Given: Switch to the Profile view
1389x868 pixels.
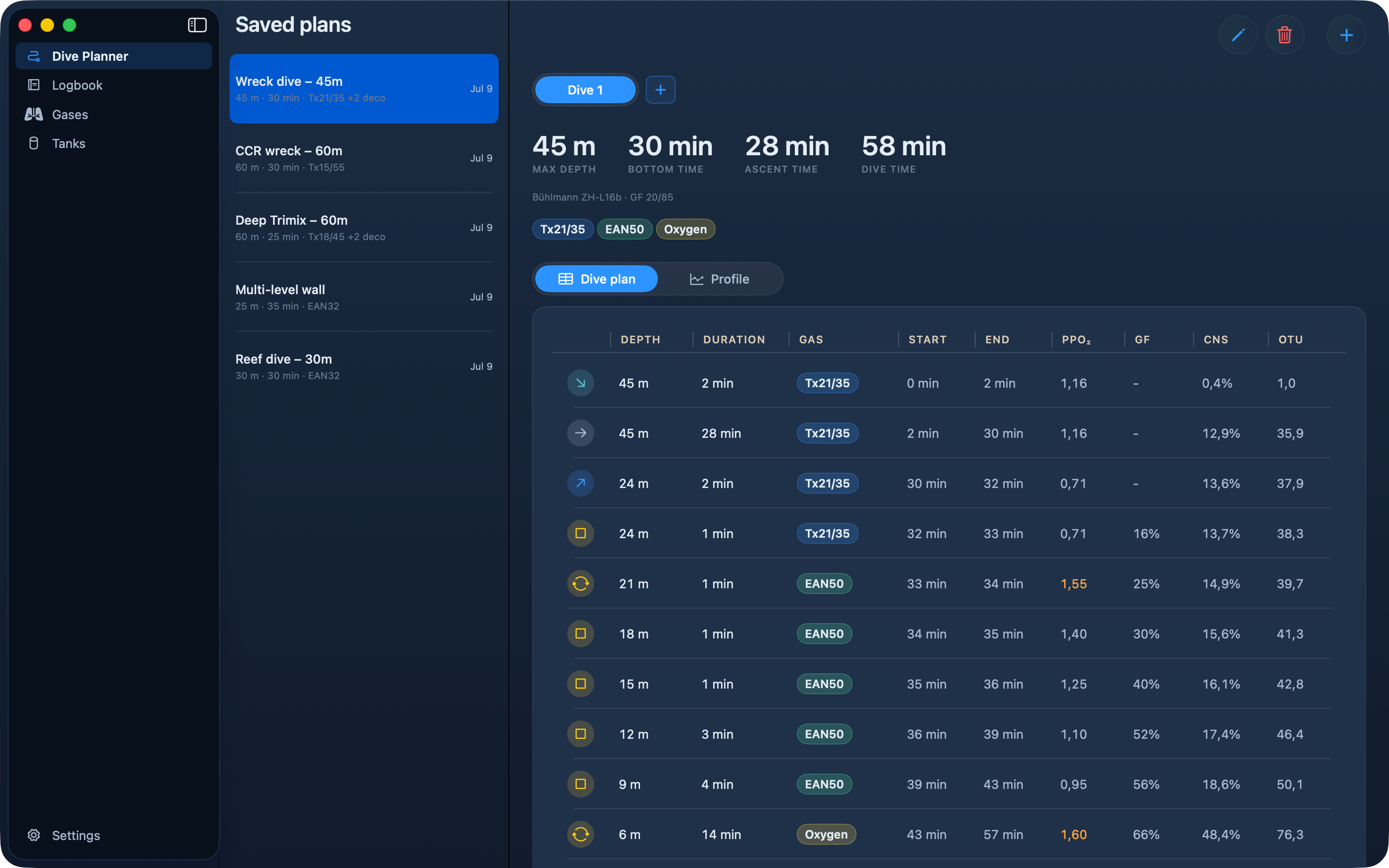Looking at the screenshot, I should pos(719,279).
